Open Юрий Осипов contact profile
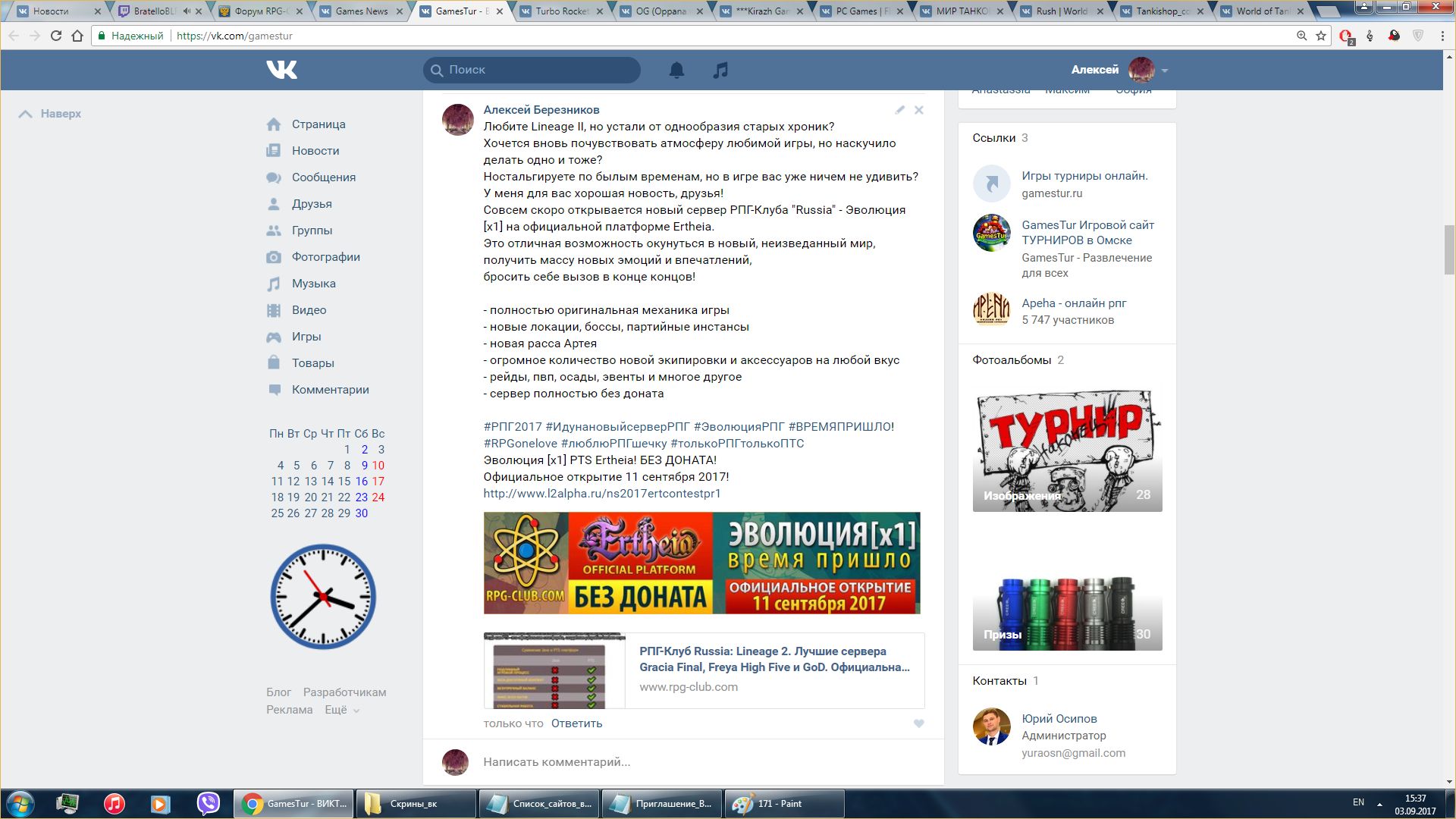The width and height of the screenshot is (1456, 819). point(1059,719)
